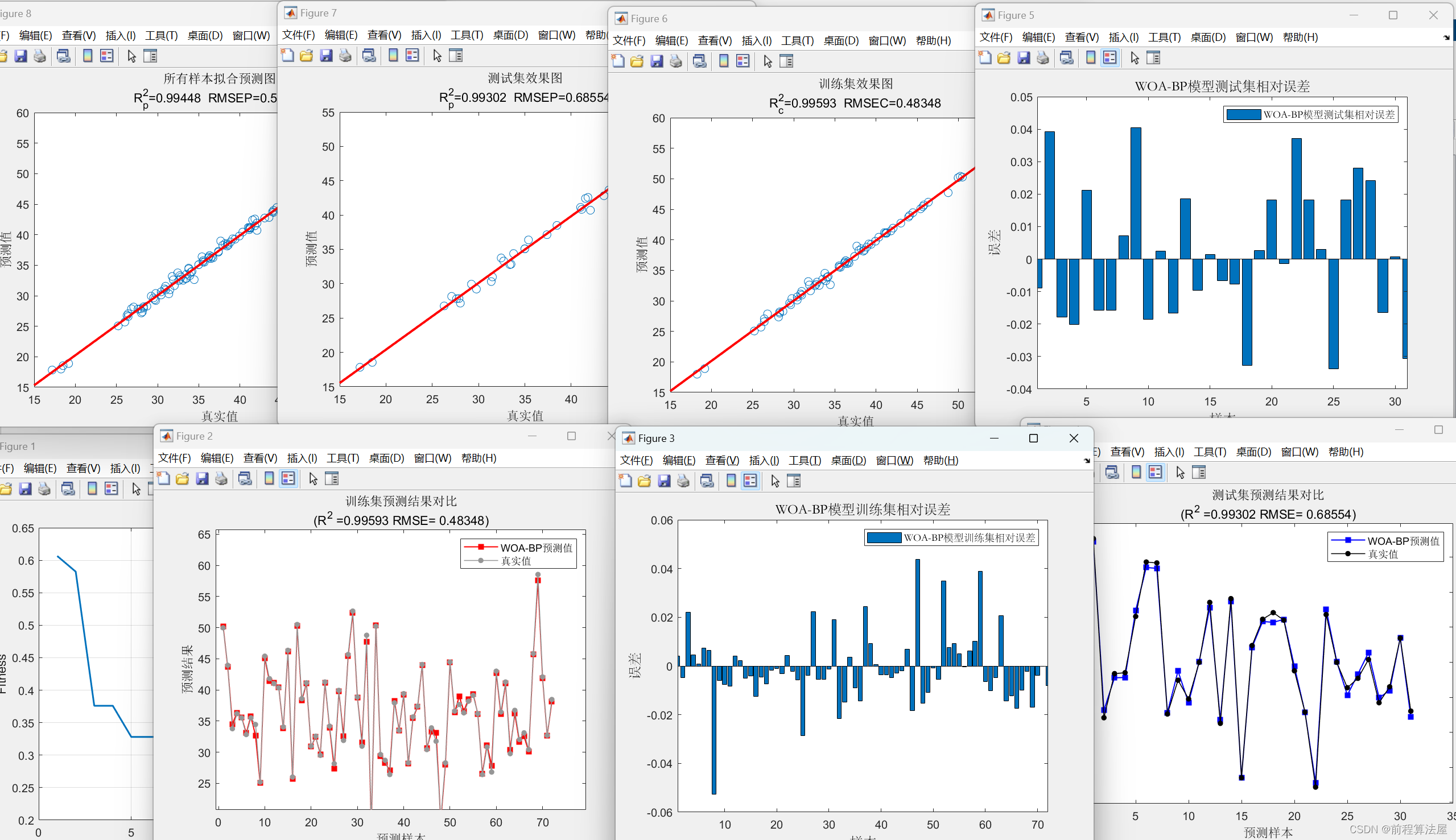Enable Edit Plot arrow in Figure 7
Image resolution: width=1456 pixels, height=840 pixels.
[437, 55]
